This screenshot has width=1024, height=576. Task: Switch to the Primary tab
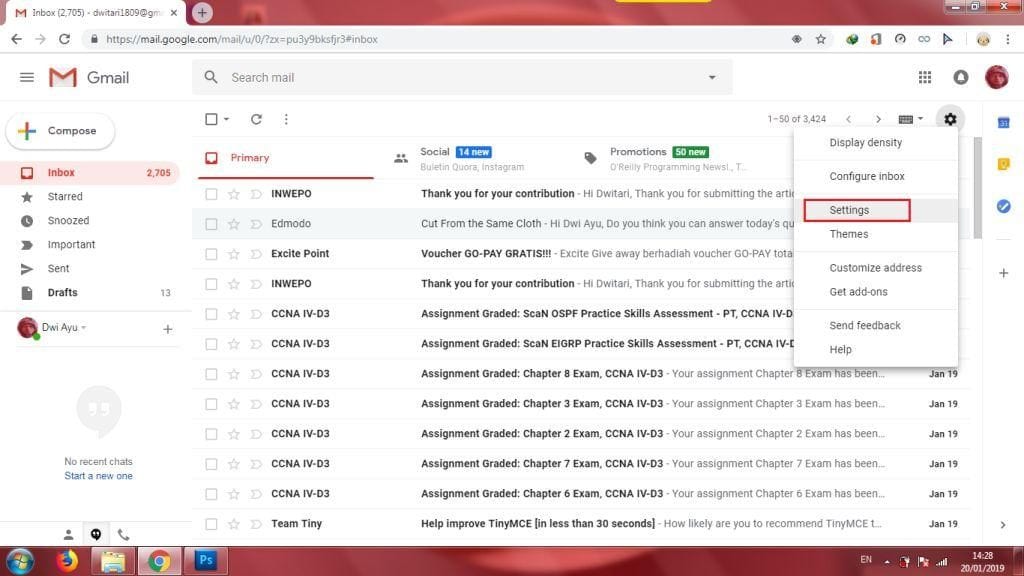coord(286,158)
